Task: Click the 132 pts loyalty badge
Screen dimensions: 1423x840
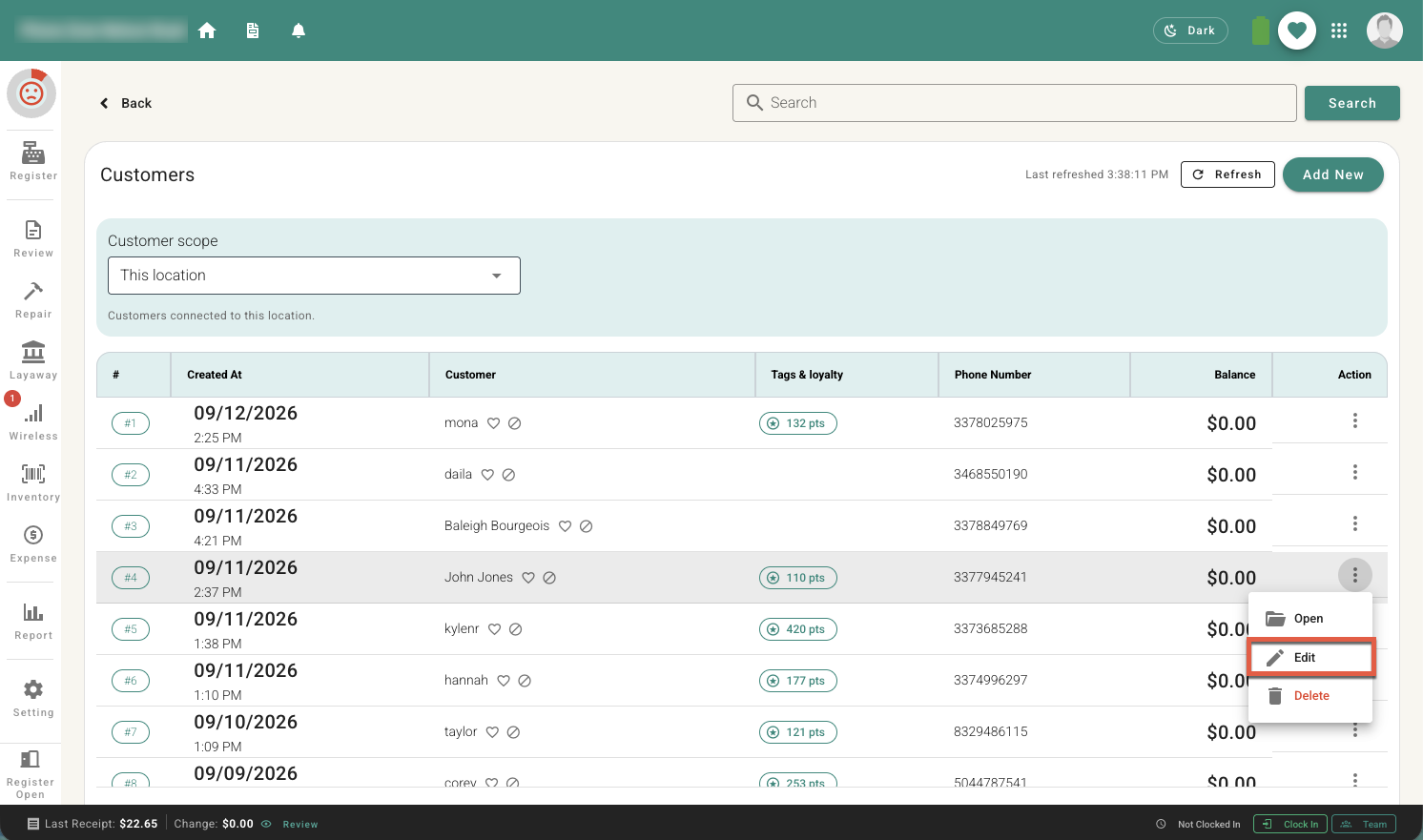Action: (x=798, y=423)
